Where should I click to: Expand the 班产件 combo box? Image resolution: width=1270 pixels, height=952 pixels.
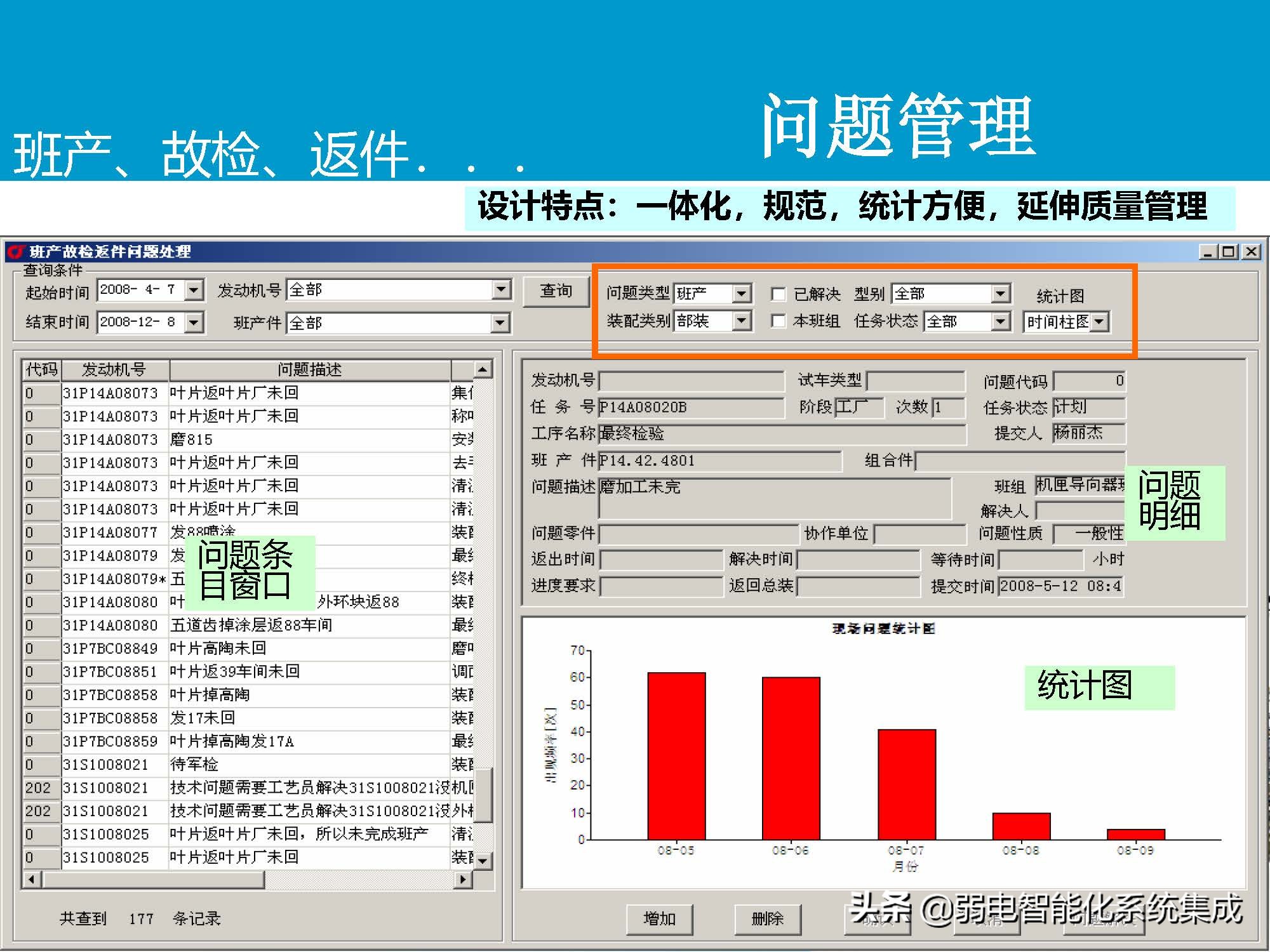[x=501, y=323]
